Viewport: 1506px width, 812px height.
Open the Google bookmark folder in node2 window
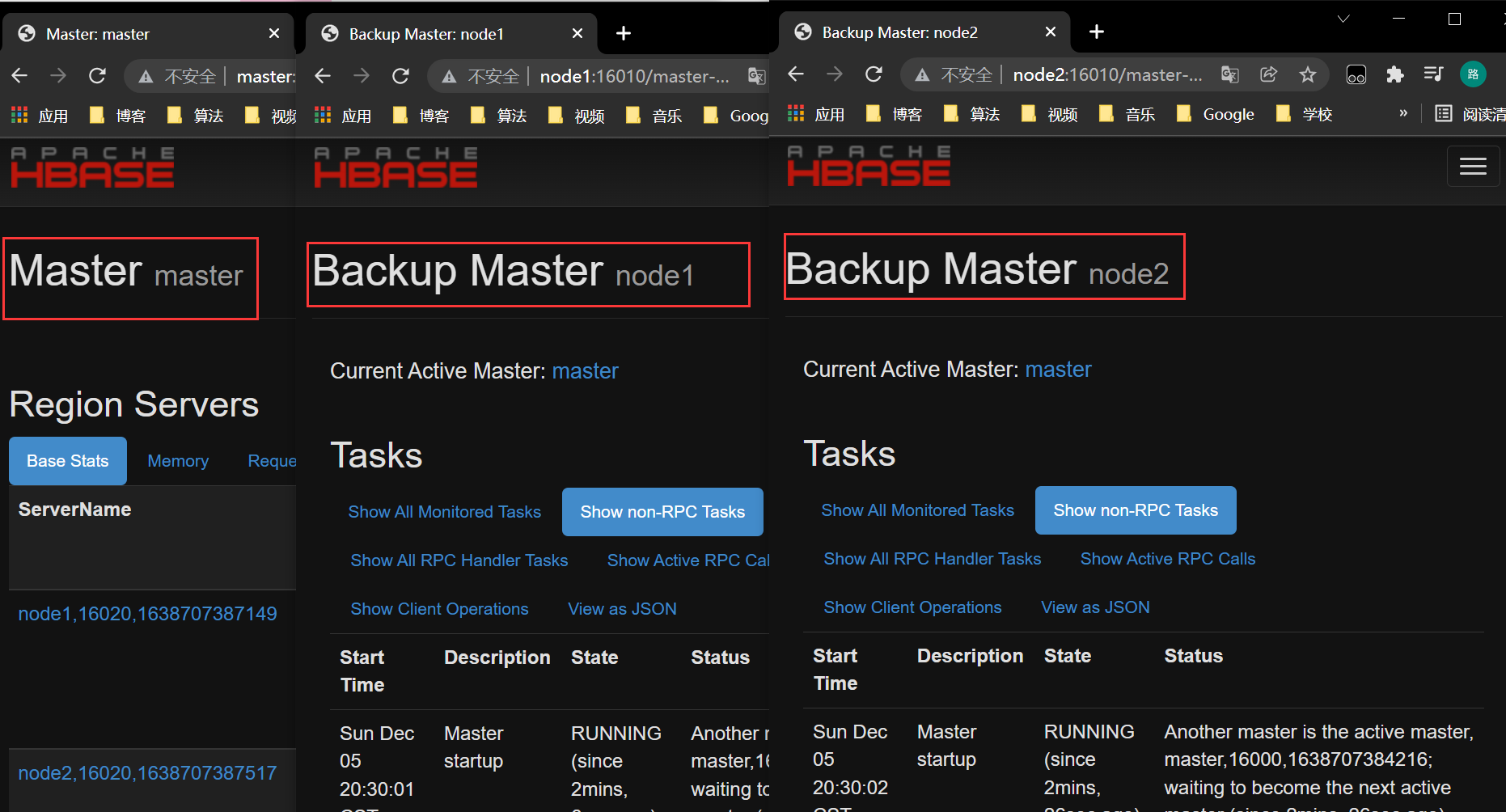1216,114
